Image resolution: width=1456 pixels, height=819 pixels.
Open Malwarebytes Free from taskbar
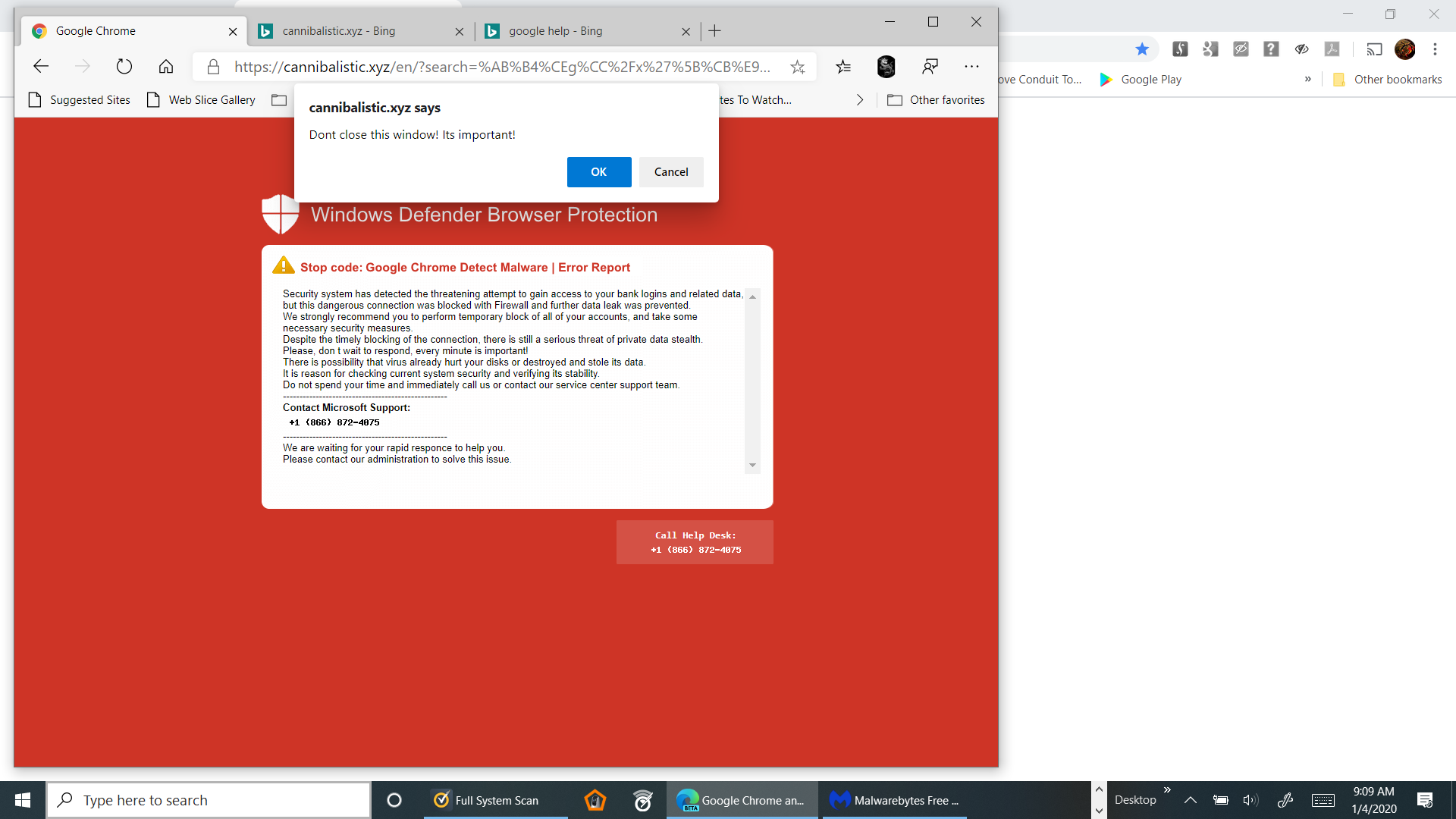[x=893, y=800]
